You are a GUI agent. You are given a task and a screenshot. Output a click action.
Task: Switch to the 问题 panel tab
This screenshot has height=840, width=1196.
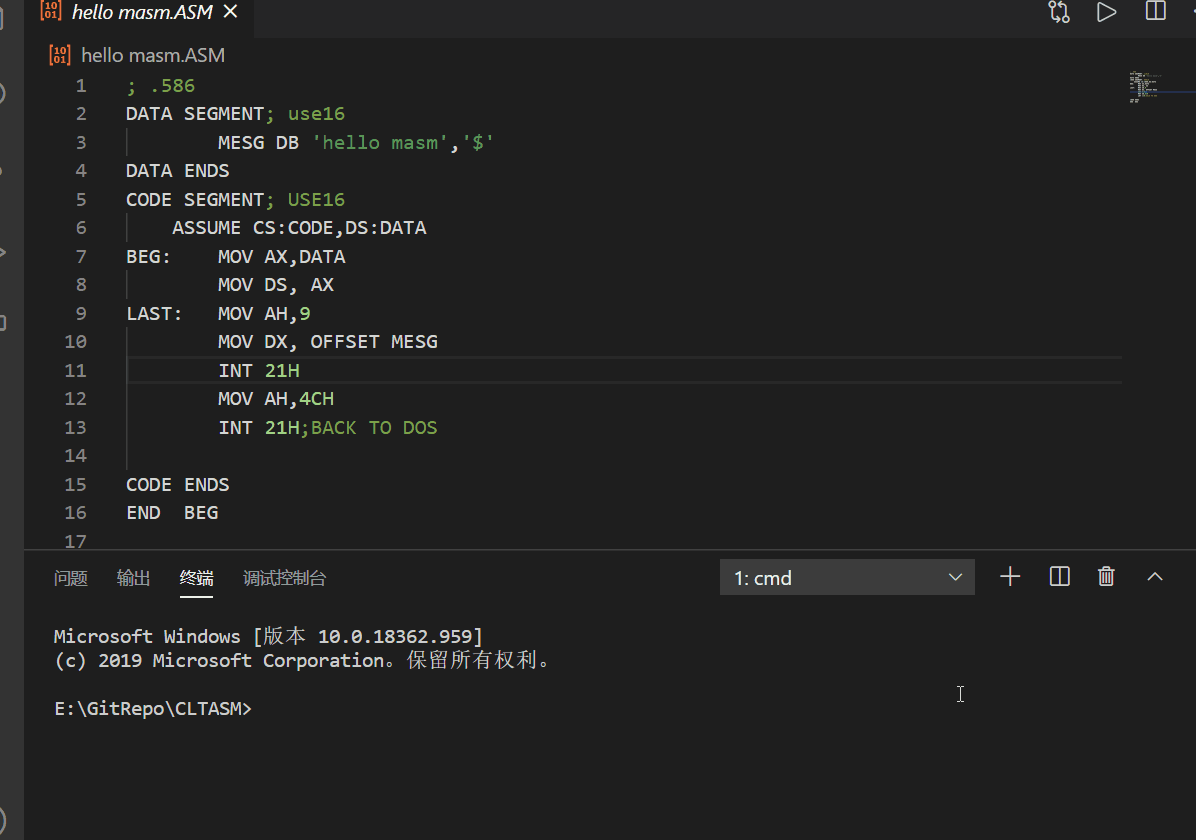71,578
